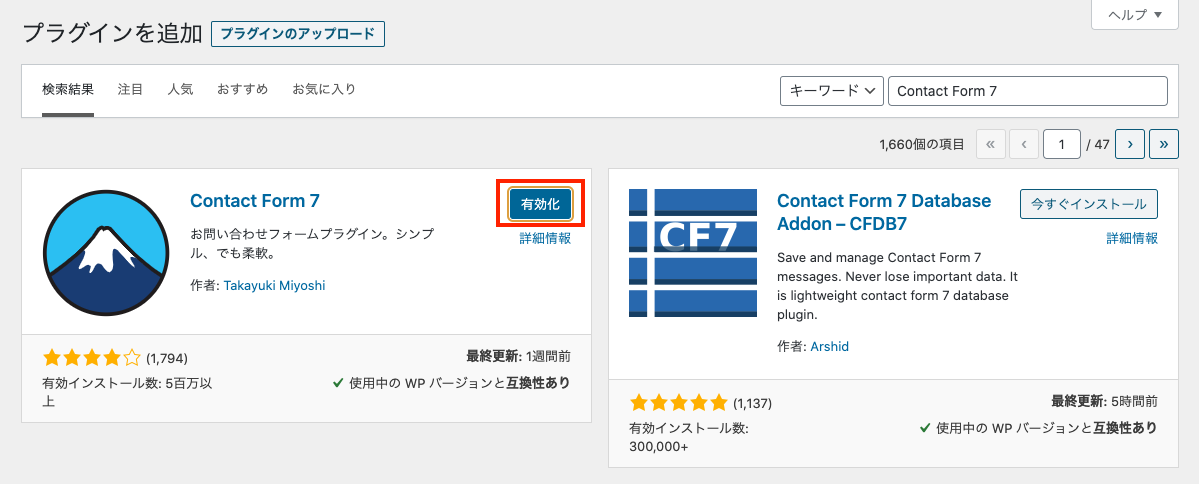Open the キーワード search type dropdown
Screen dimensions: 1199x484
pyautogui.click(x=832, y=91)
